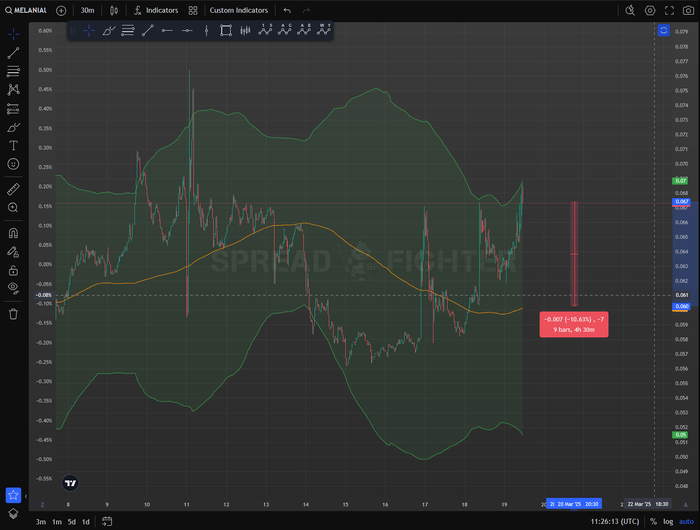Select the bars pattern tool in the favorites toolbar
The height and width of the screenshot is (530, 700).
point(245,30)
